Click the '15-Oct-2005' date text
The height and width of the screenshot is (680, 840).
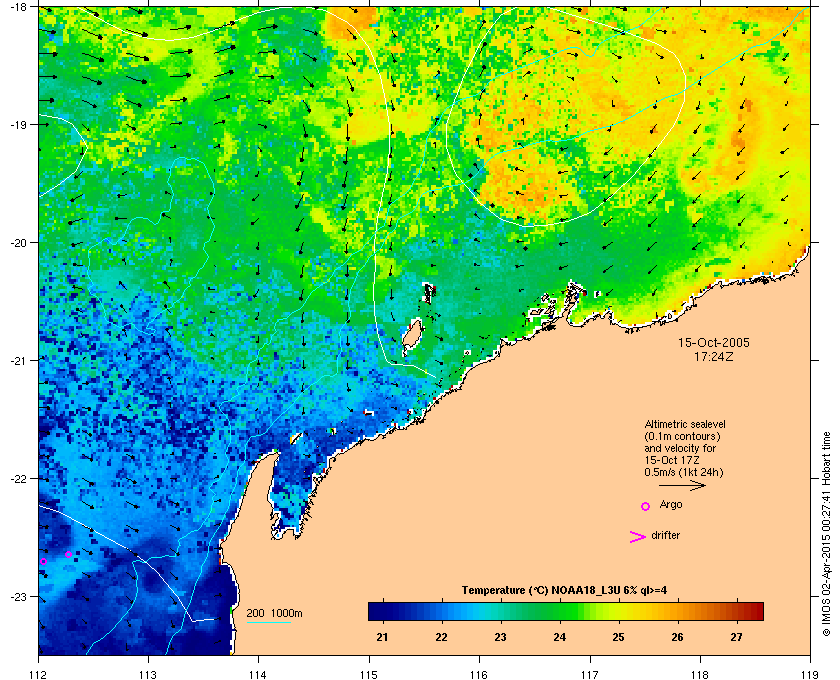714,342
